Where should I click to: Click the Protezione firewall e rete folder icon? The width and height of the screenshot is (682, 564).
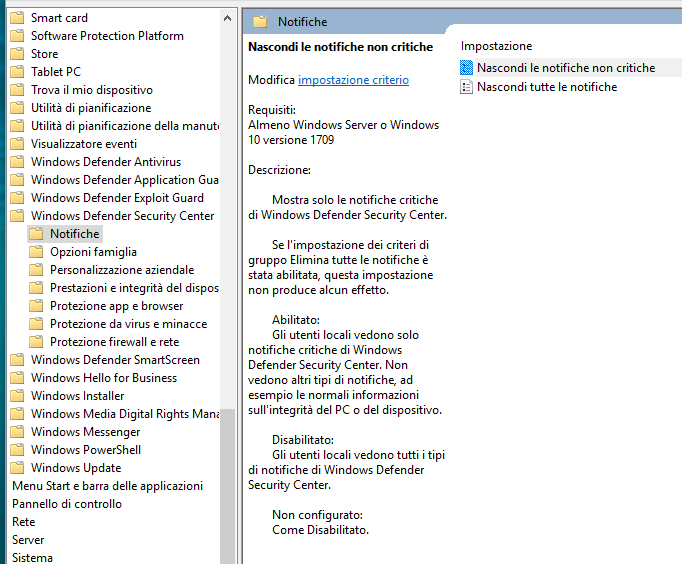point(36,342)
